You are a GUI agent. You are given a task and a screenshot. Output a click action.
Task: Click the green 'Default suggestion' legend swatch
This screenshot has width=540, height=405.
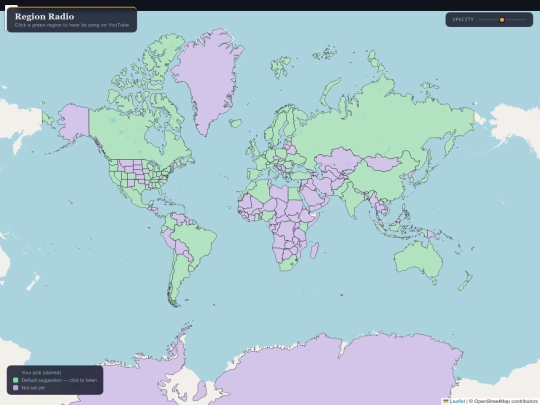click(x=15, y=380)
